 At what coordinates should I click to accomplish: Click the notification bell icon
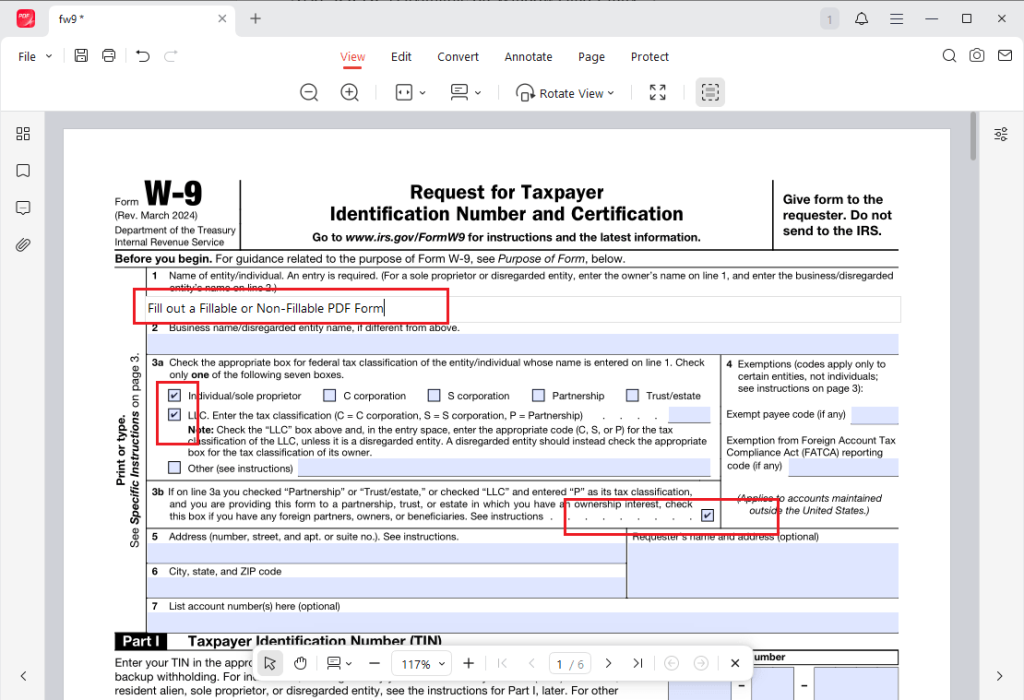point(861,19)
